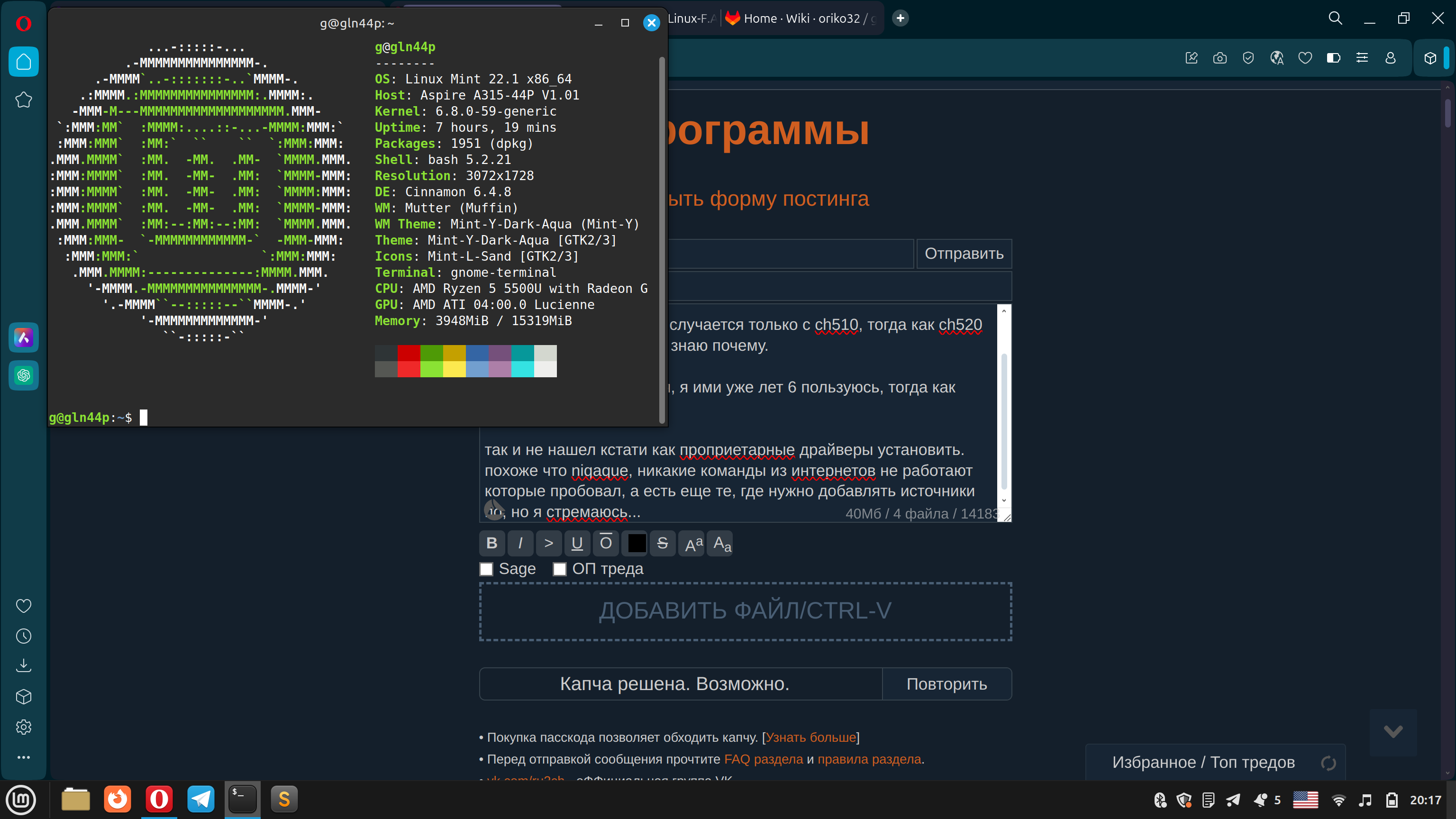1456x819 pixels.
Task: Open the FAQ раздела link
Action: coord(763,759)
